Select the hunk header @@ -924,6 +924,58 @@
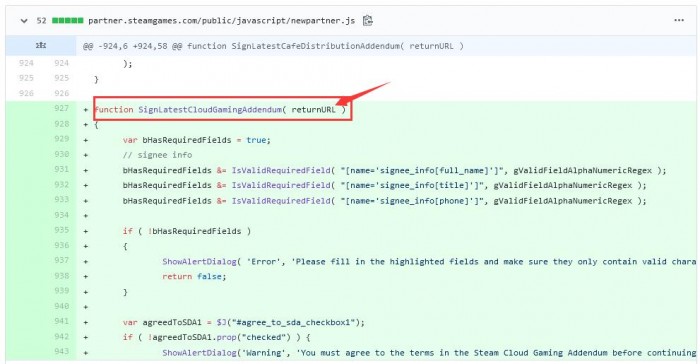700x364 pixels. tap(133, 46)
